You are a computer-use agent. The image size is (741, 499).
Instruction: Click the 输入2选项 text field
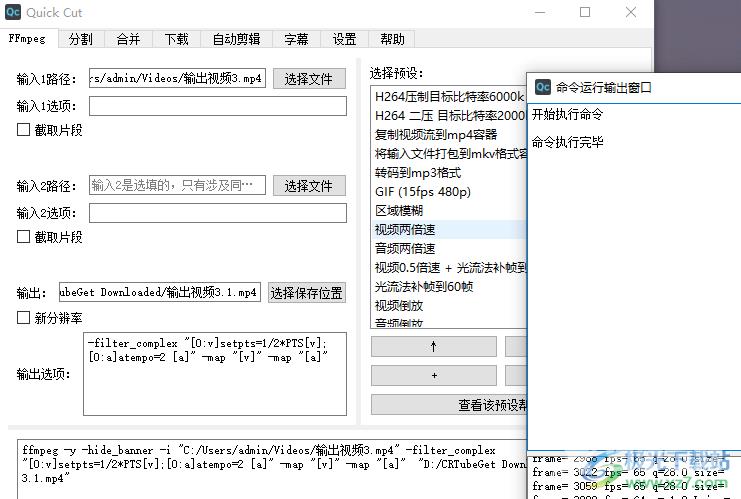(x=218, y=213)
